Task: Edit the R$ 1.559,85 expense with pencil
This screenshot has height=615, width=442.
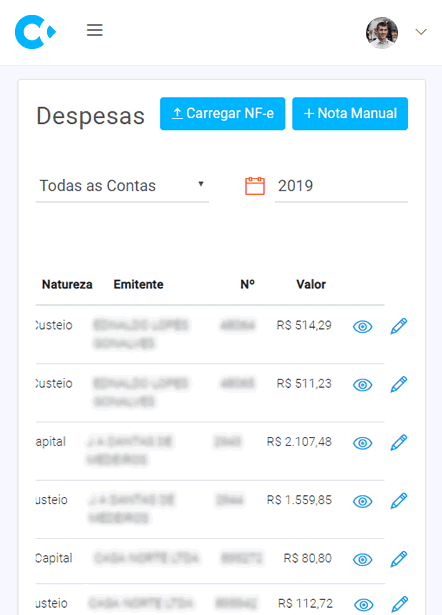Action: point(398,501)
